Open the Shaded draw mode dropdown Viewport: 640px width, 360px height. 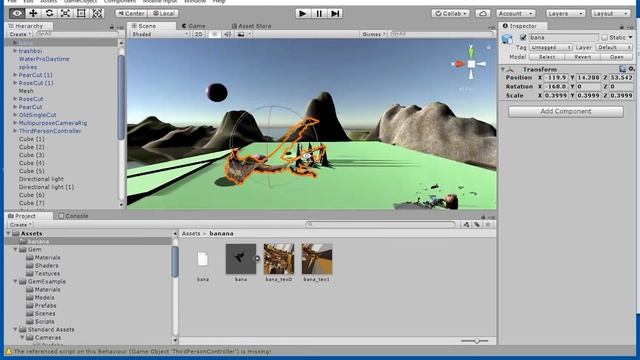tap(160, 34)
